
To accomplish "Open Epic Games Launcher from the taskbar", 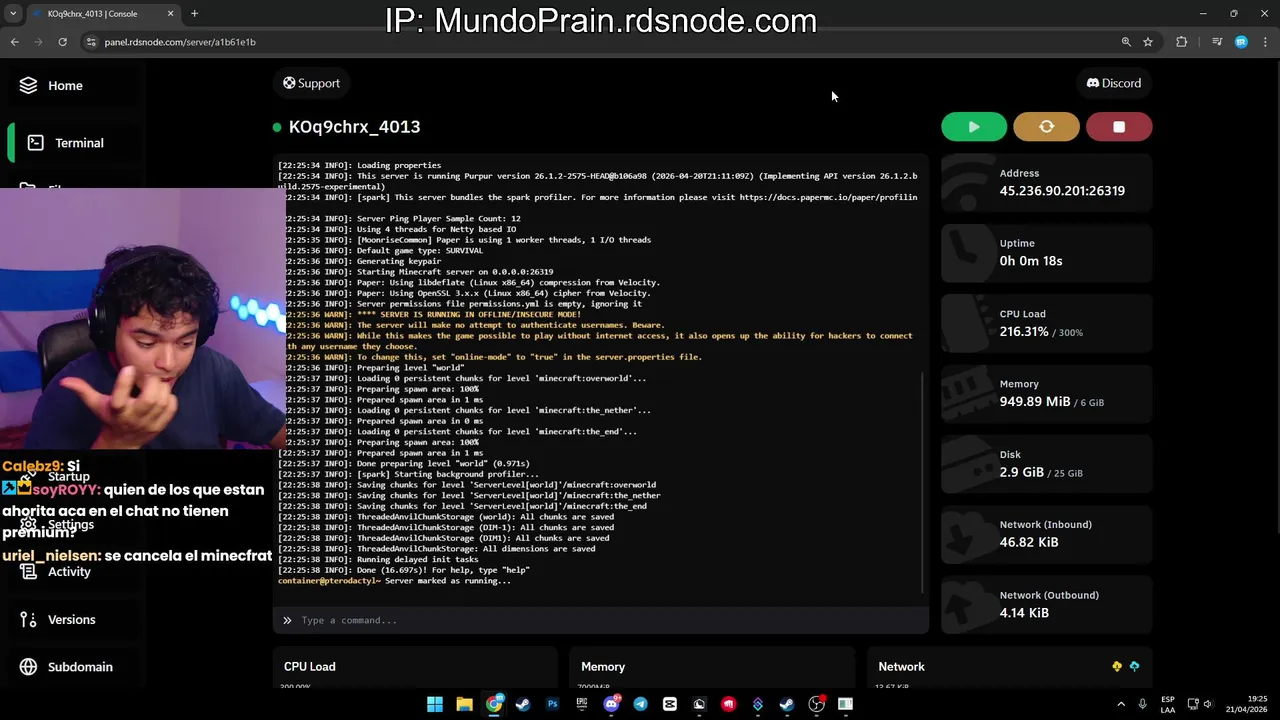I will [582, 704].
